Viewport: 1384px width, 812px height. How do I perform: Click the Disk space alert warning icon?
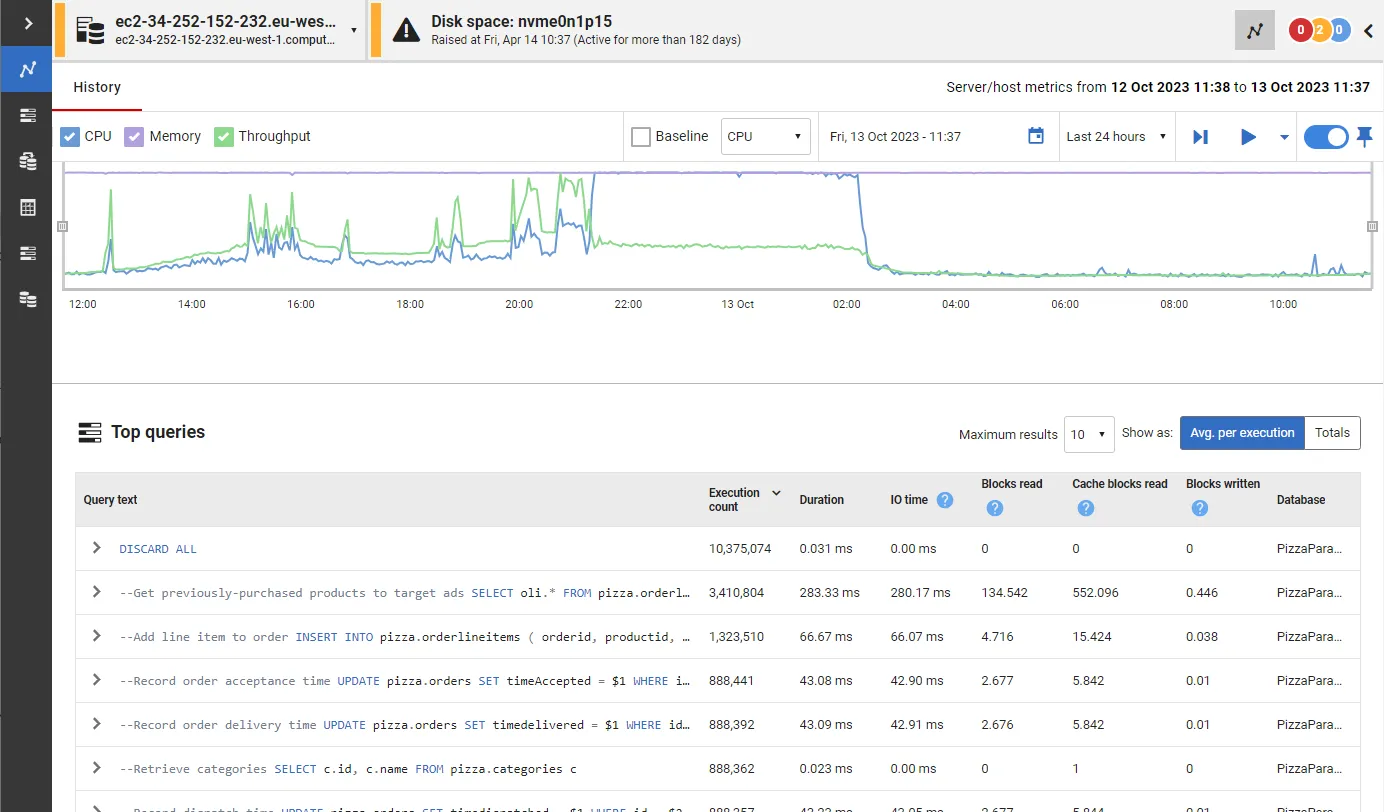click(406, 29)
